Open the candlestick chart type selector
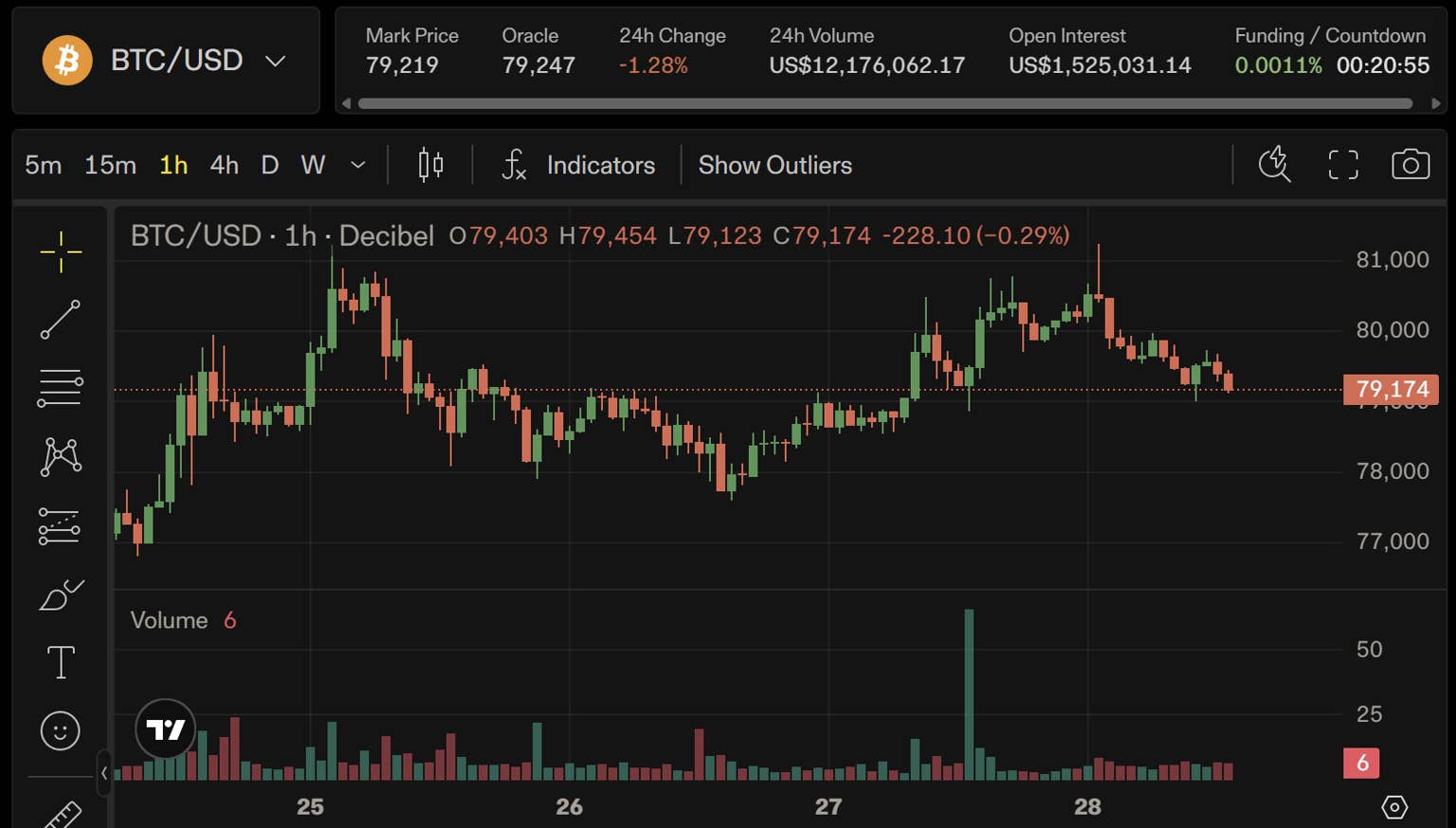 pyautogui.click(x=430, y=165)
